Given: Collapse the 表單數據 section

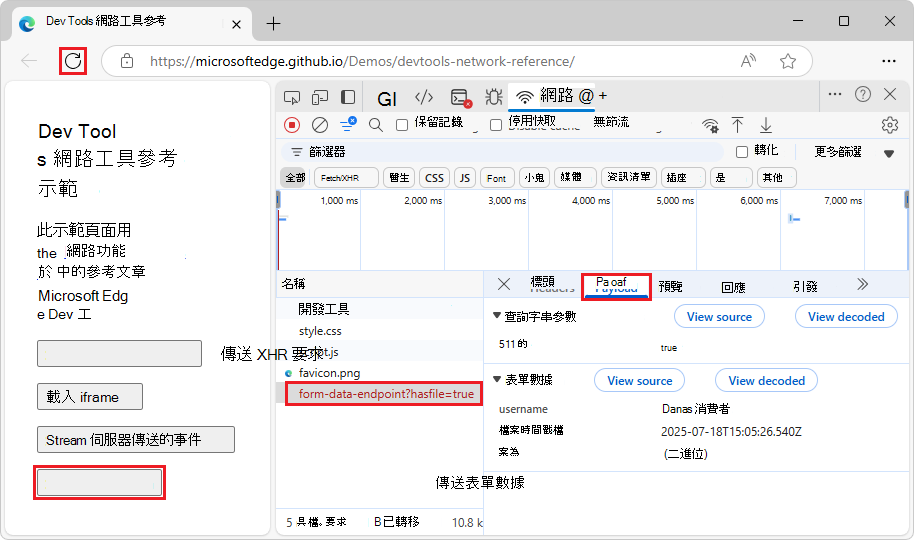Looking at the screenshot, I should coord(497,379).
